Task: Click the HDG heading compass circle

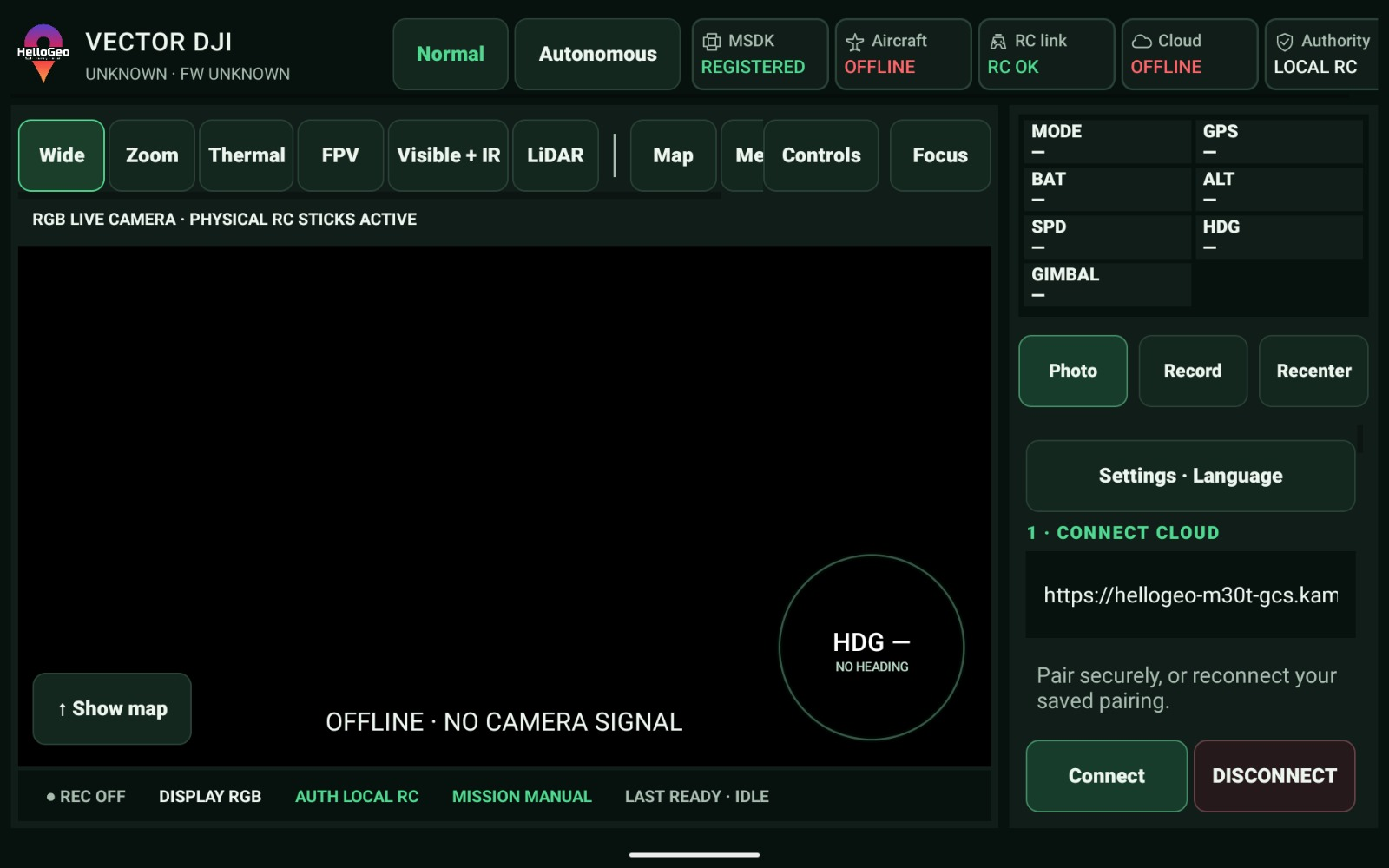Action: 872,648
